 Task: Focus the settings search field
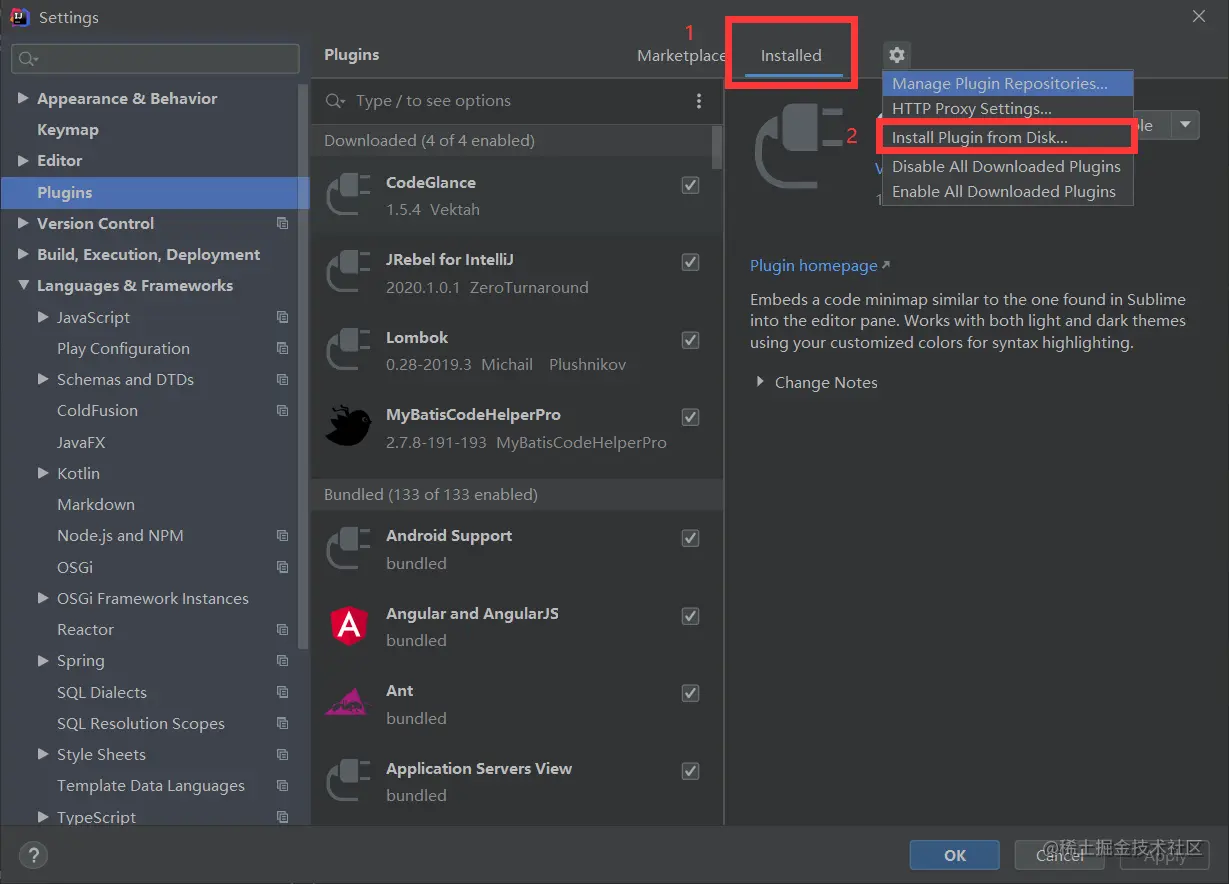click(x=156, y=59)
